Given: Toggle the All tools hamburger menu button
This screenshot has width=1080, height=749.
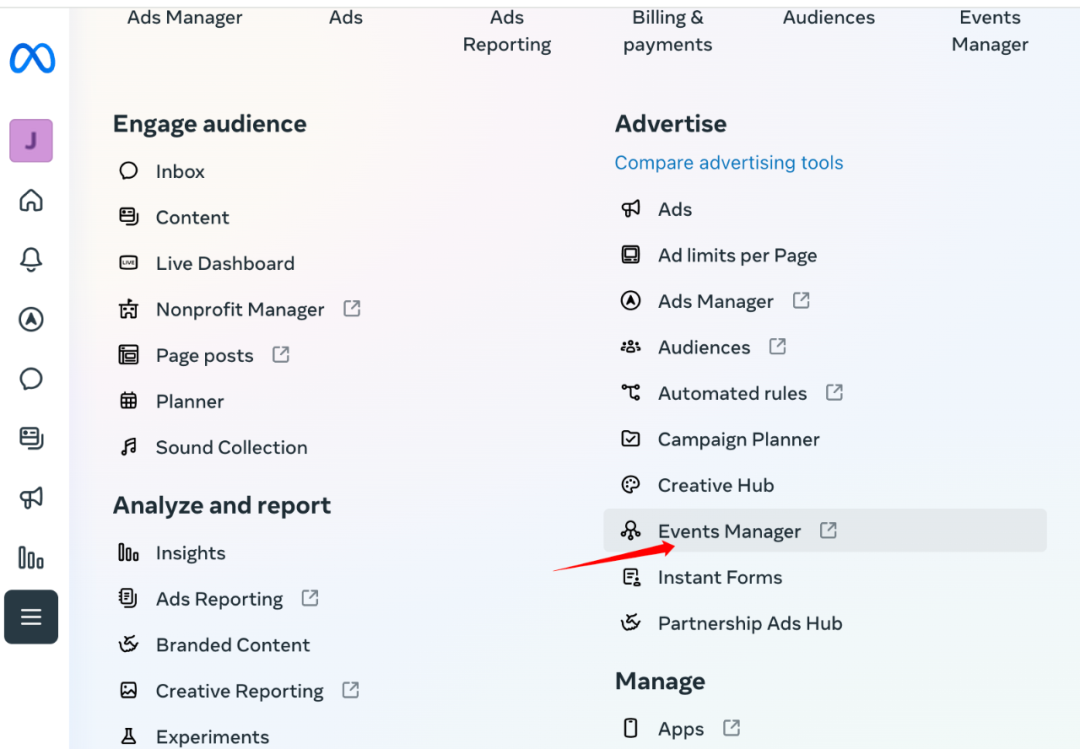Looking at the screenshot, I should (x=31, y=617).
